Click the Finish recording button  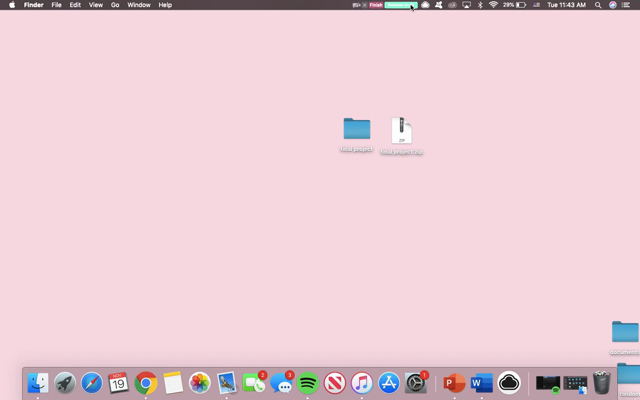pos(376,5)
